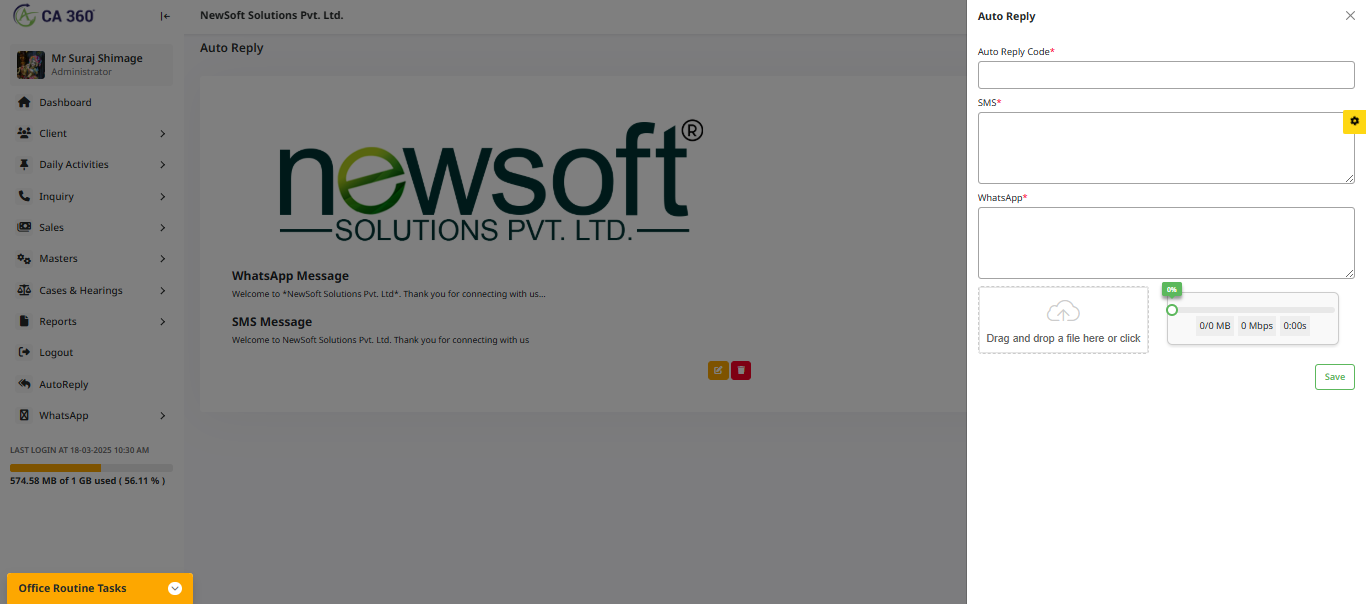Click the Daily Activities pin icon

tap(24, 165)
